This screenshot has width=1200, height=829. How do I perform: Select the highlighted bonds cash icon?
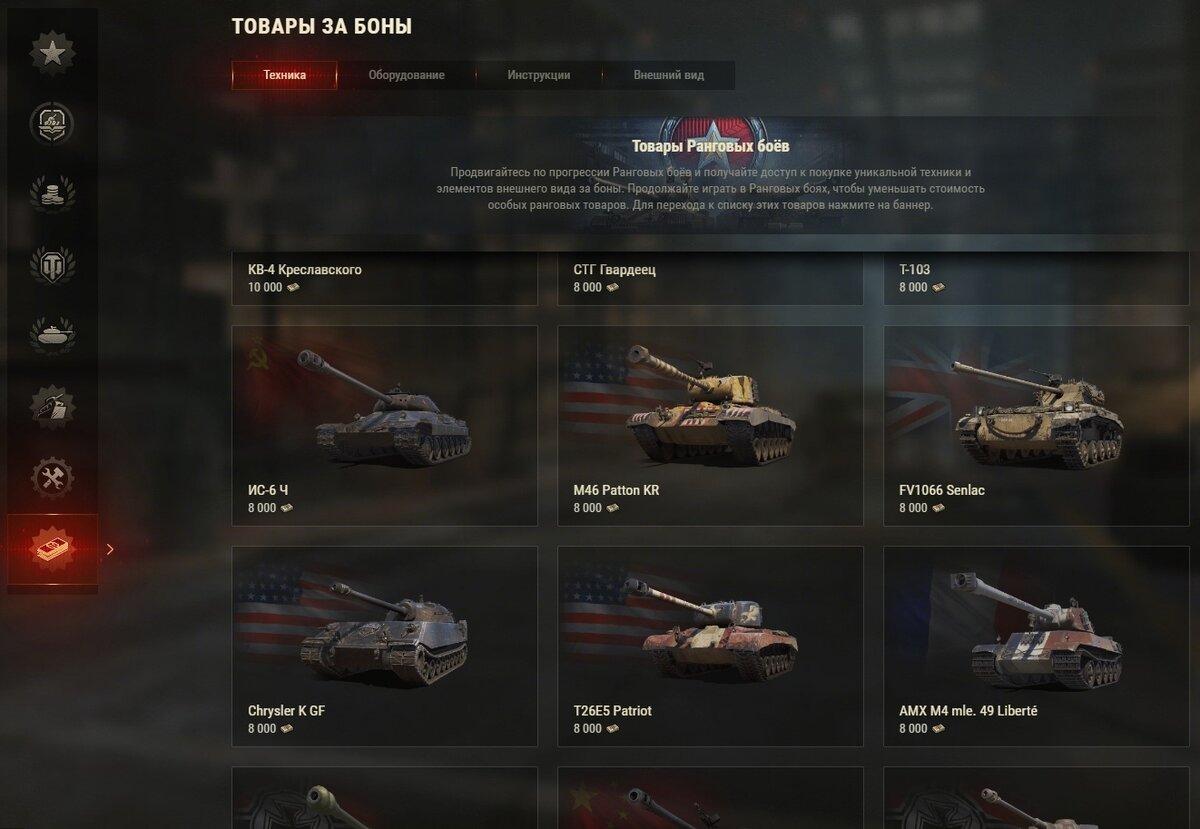pos(52,549)
